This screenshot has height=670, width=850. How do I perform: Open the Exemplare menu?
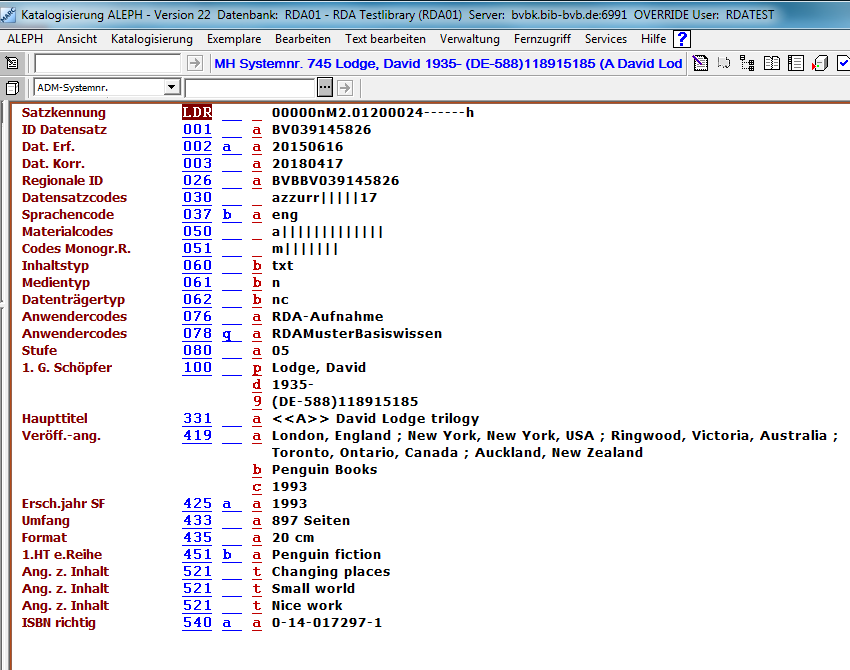(x=234, y=39)
